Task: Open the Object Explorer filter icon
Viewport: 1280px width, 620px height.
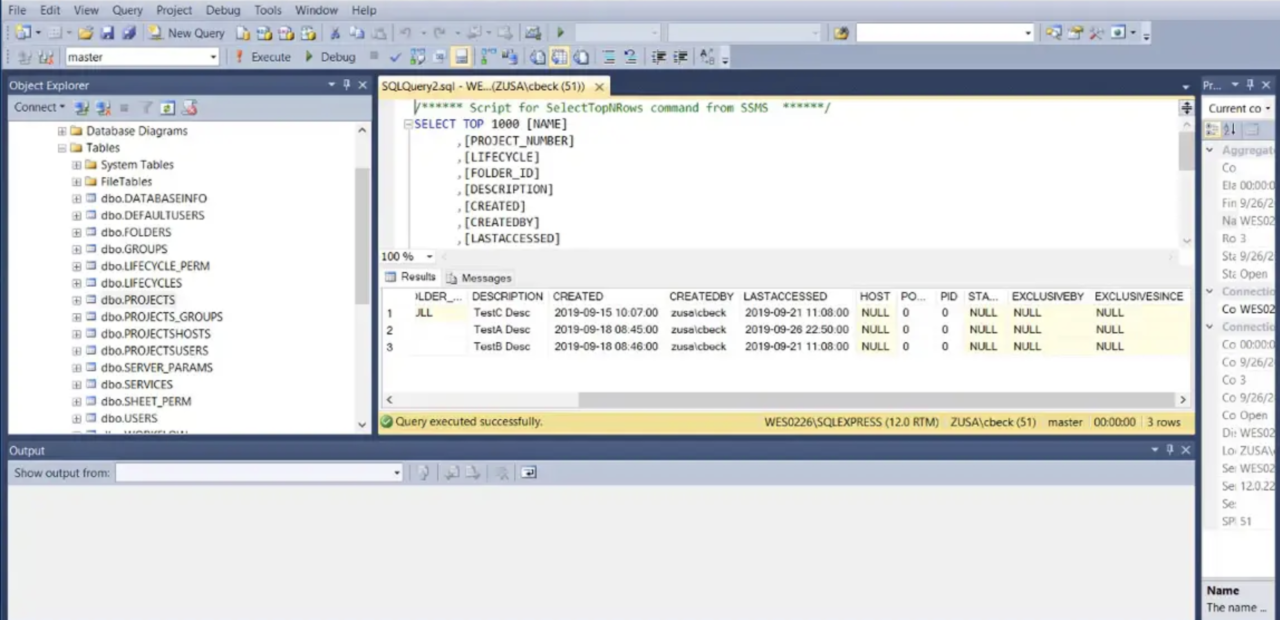Action: (146, 107)
